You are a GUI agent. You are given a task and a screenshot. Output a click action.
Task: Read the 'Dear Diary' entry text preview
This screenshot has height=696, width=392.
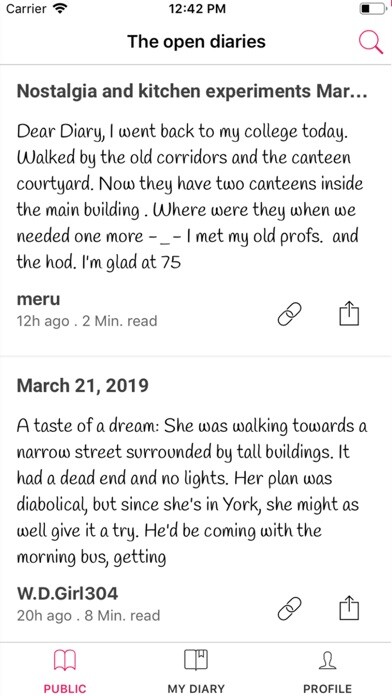[x=190, y=197]
